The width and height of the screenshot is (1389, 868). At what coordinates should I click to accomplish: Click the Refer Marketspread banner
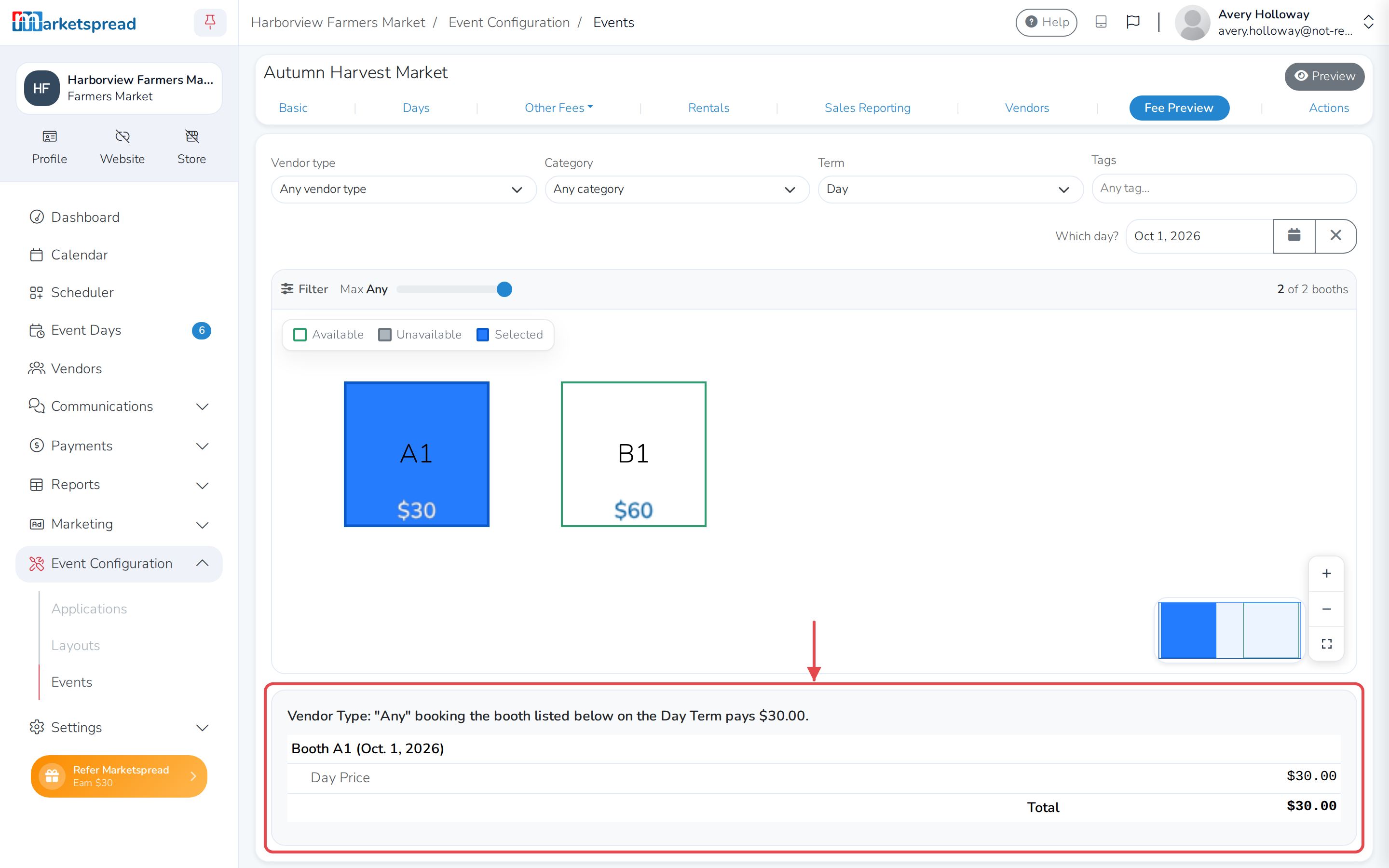(x=119, y=776)
